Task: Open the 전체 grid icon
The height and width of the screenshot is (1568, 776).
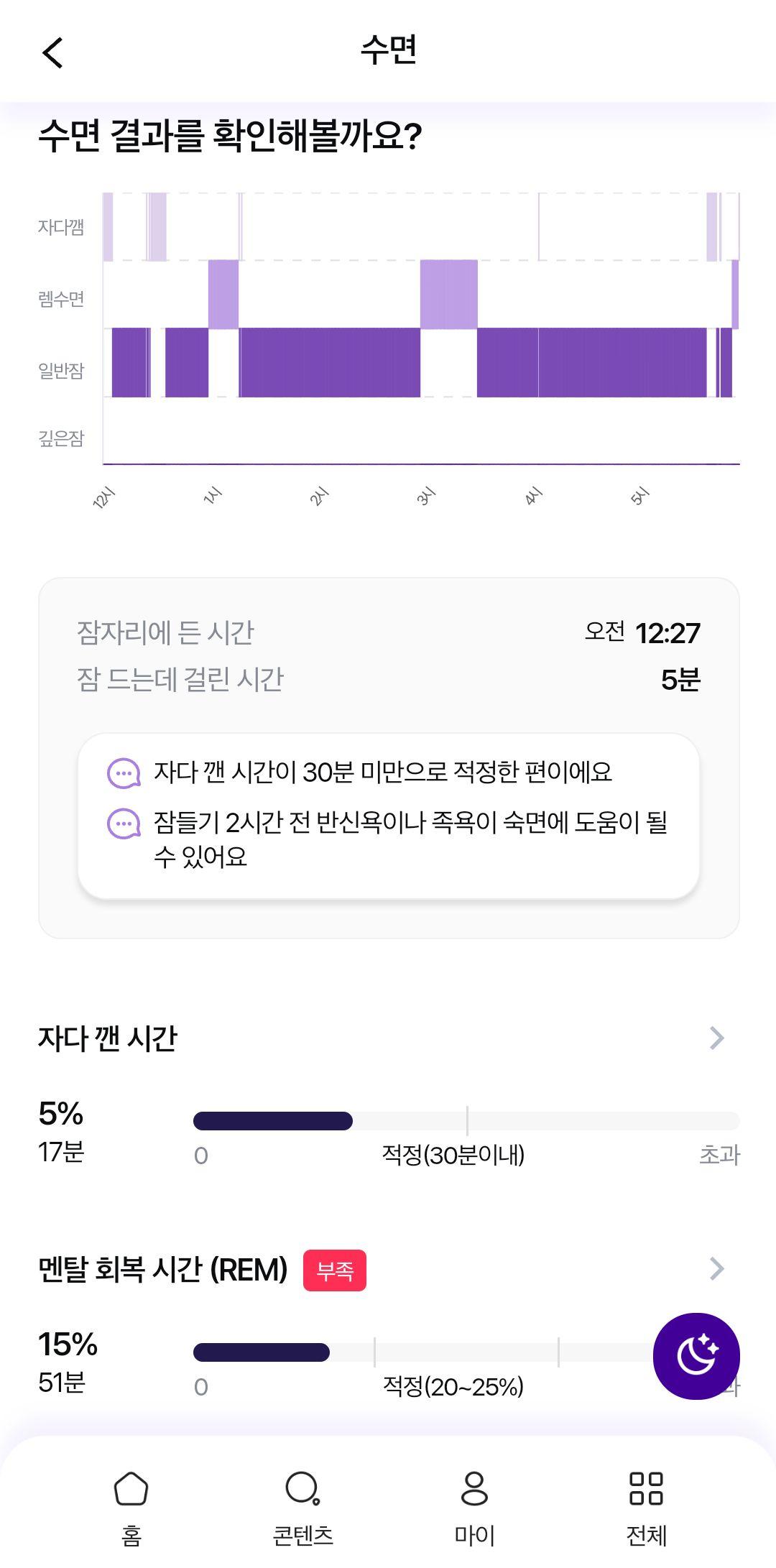Action: 646,1489
